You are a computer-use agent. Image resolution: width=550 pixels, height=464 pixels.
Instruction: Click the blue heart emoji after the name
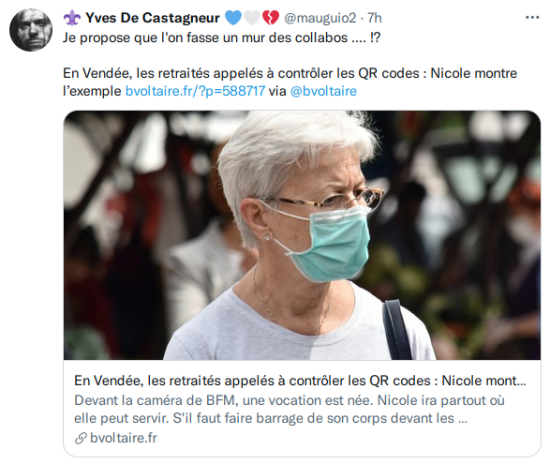click(233, 18)
